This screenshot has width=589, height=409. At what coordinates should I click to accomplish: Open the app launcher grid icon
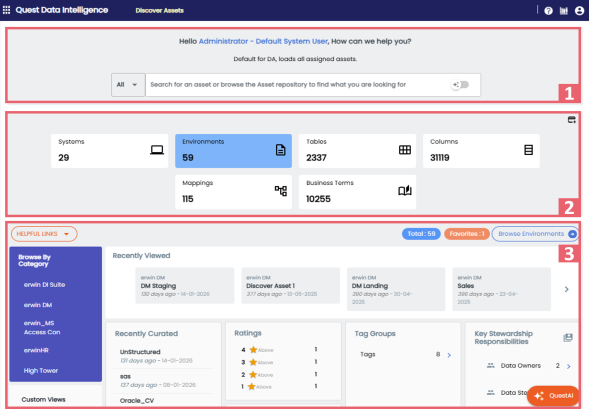pos(6,10)
